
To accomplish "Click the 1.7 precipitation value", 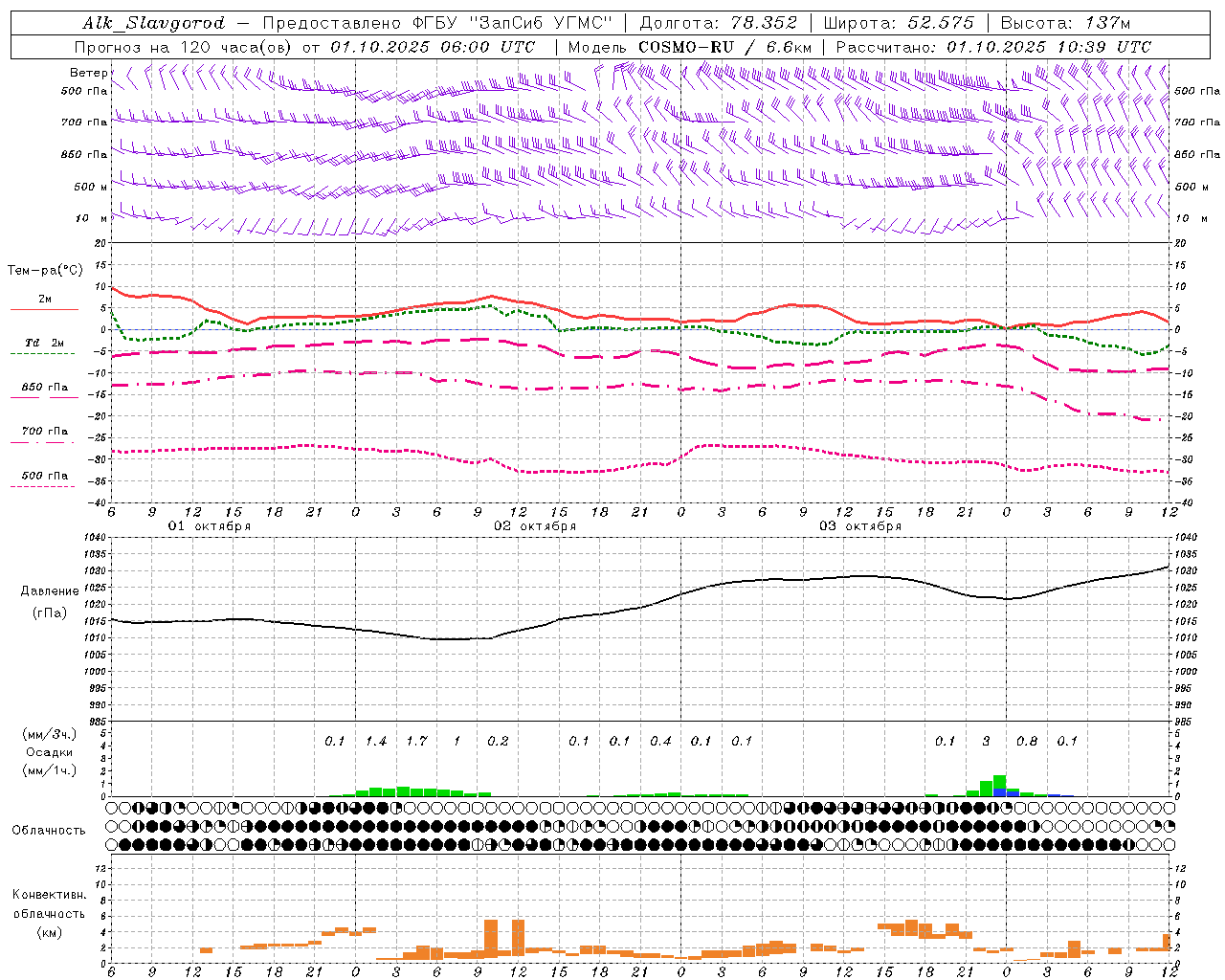I will point(416,742).
